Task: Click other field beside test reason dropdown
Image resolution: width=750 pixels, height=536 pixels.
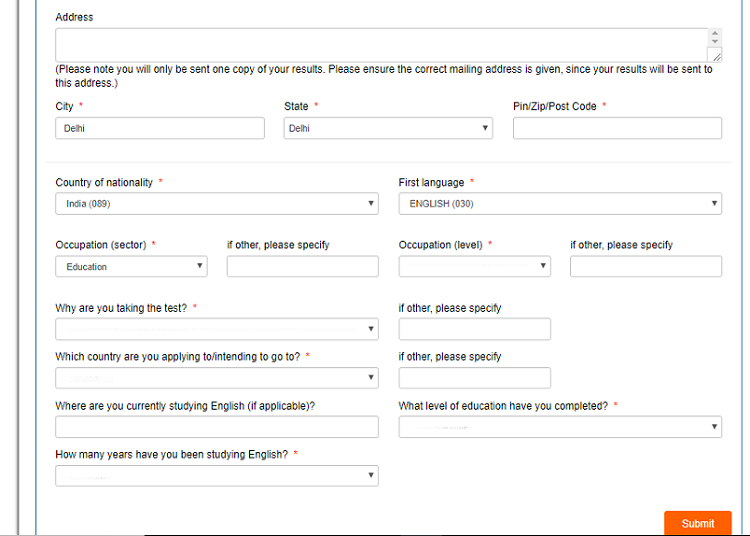Action: (474, 329)
